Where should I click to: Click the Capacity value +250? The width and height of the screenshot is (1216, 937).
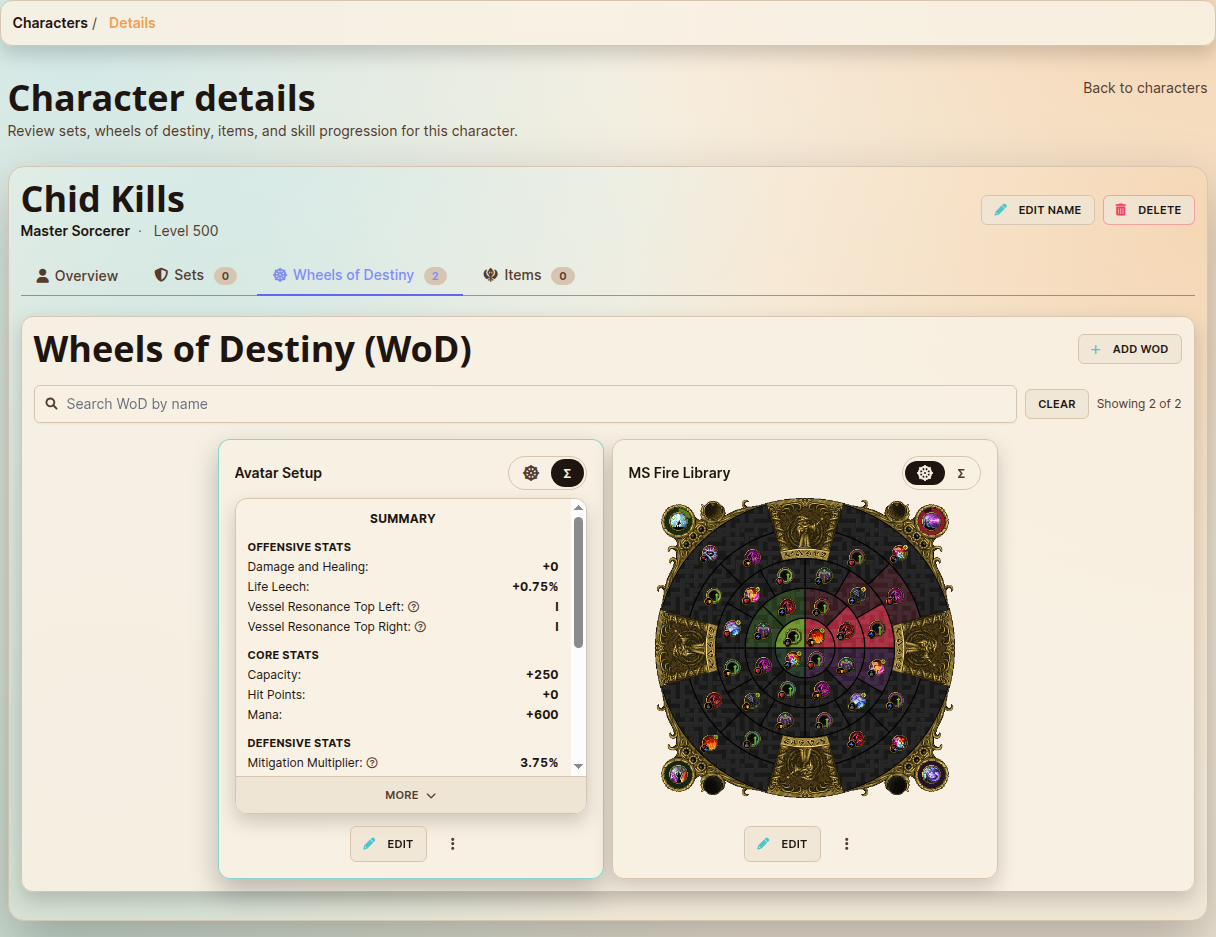pos(542,675)
